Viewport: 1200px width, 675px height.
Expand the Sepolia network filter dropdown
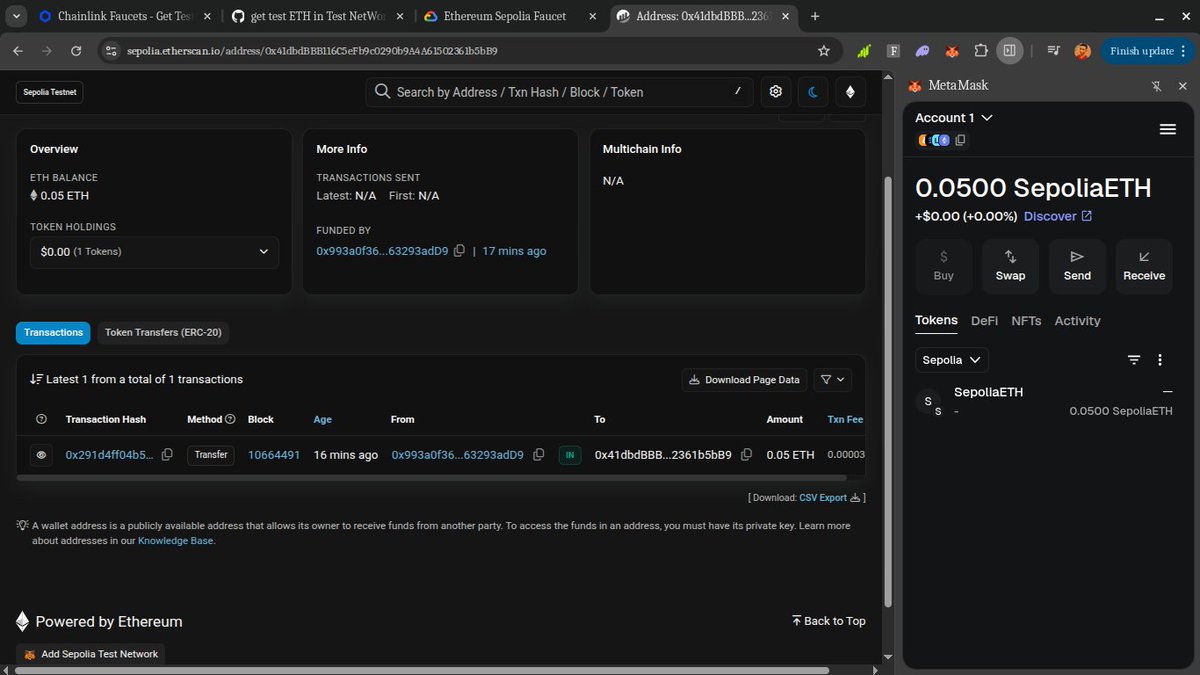pyautogui.click(x=952, y=360)
